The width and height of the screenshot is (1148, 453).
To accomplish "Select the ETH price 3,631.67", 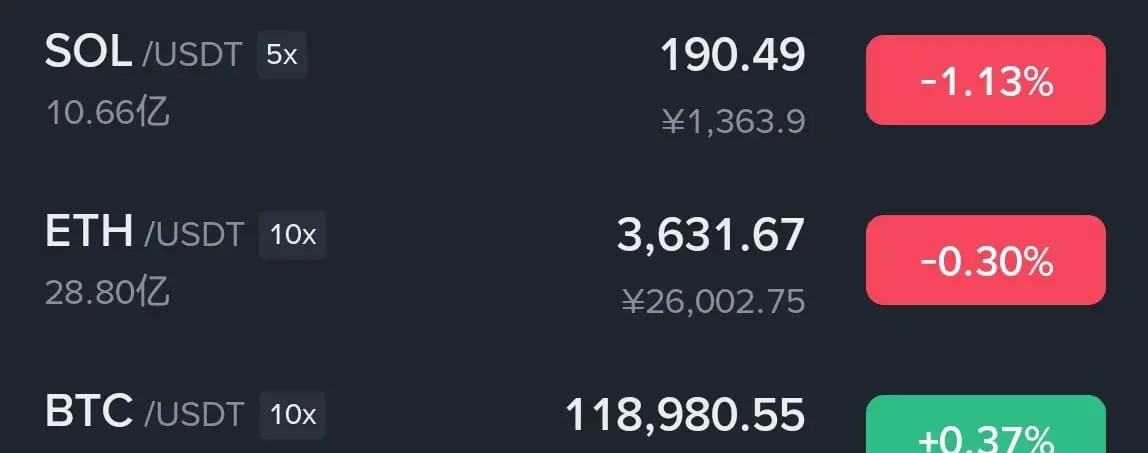I will (x=711, y=236).
